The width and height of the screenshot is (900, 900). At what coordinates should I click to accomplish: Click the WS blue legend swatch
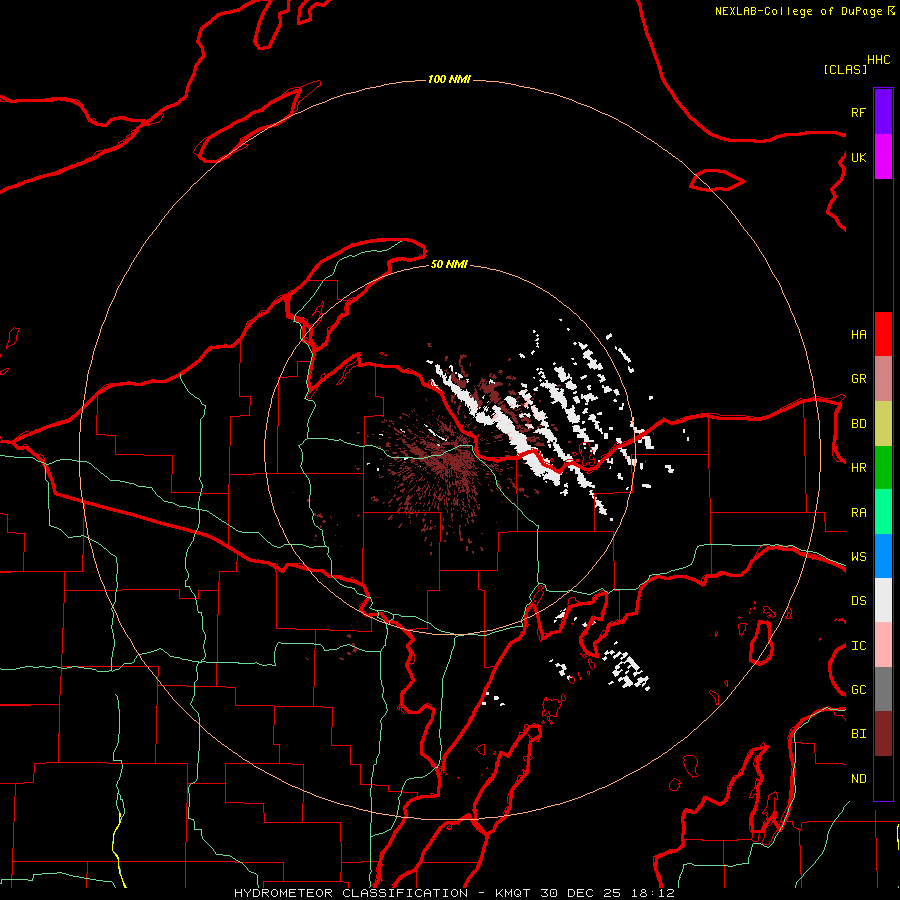click(x=883, y=556)
